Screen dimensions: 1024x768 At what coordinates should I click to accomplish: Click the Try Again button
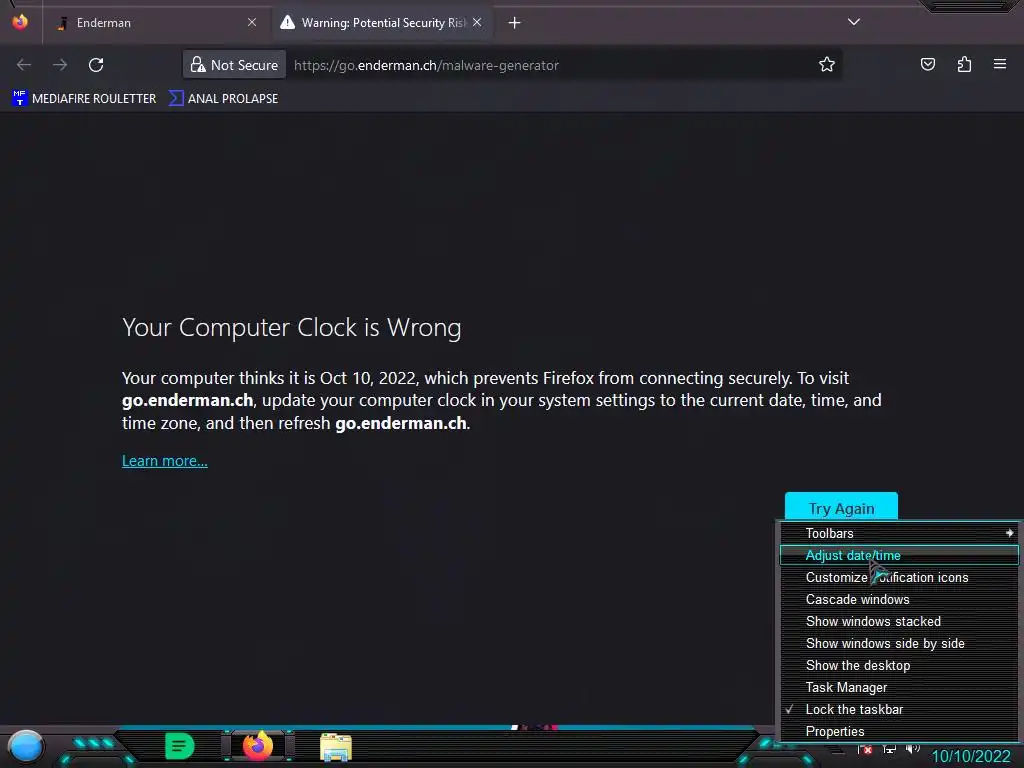(841, 507)
